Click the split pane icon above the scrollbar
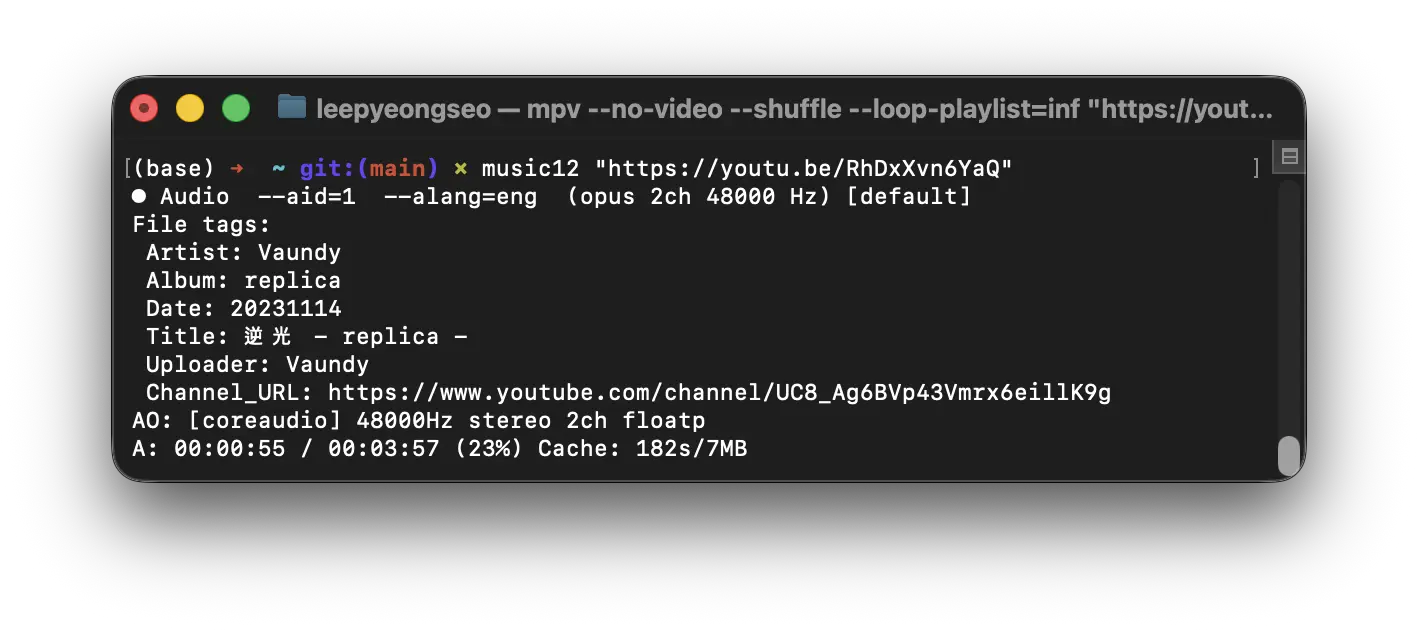The image size is (1418, 630). point(1290,156)
